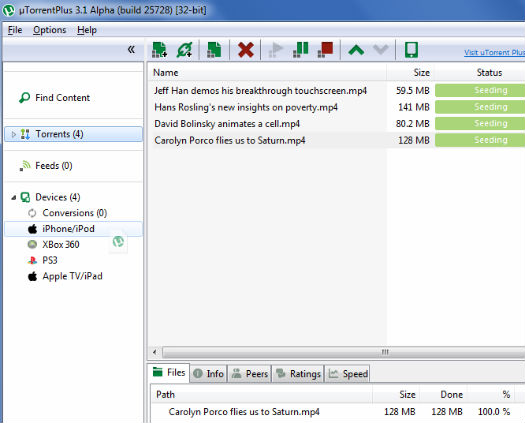The width and height of the screenshot is (525, 423).
Task: Click the Apple icon beside iPhone/iPod
Action: tap(32, 229)
